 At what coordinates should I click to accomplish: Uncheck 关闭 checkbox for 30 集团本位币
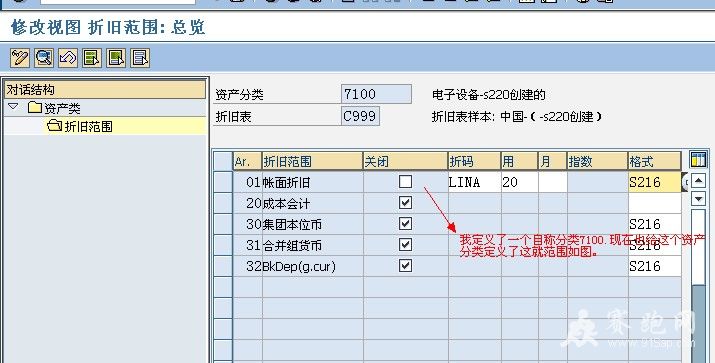pos(405,223)
